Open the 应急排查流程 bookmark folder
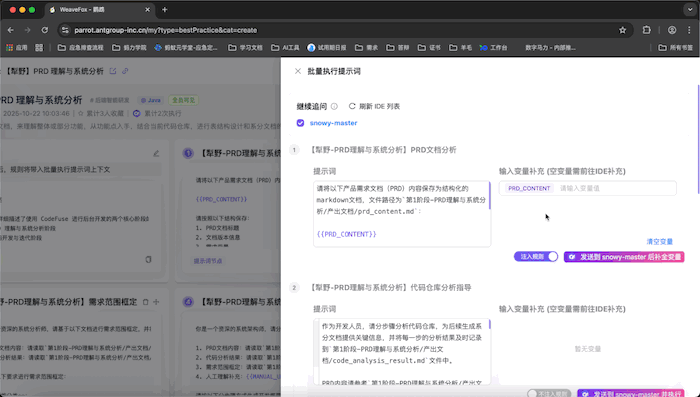This screenshot has width=700, height=397. (81, 47)
